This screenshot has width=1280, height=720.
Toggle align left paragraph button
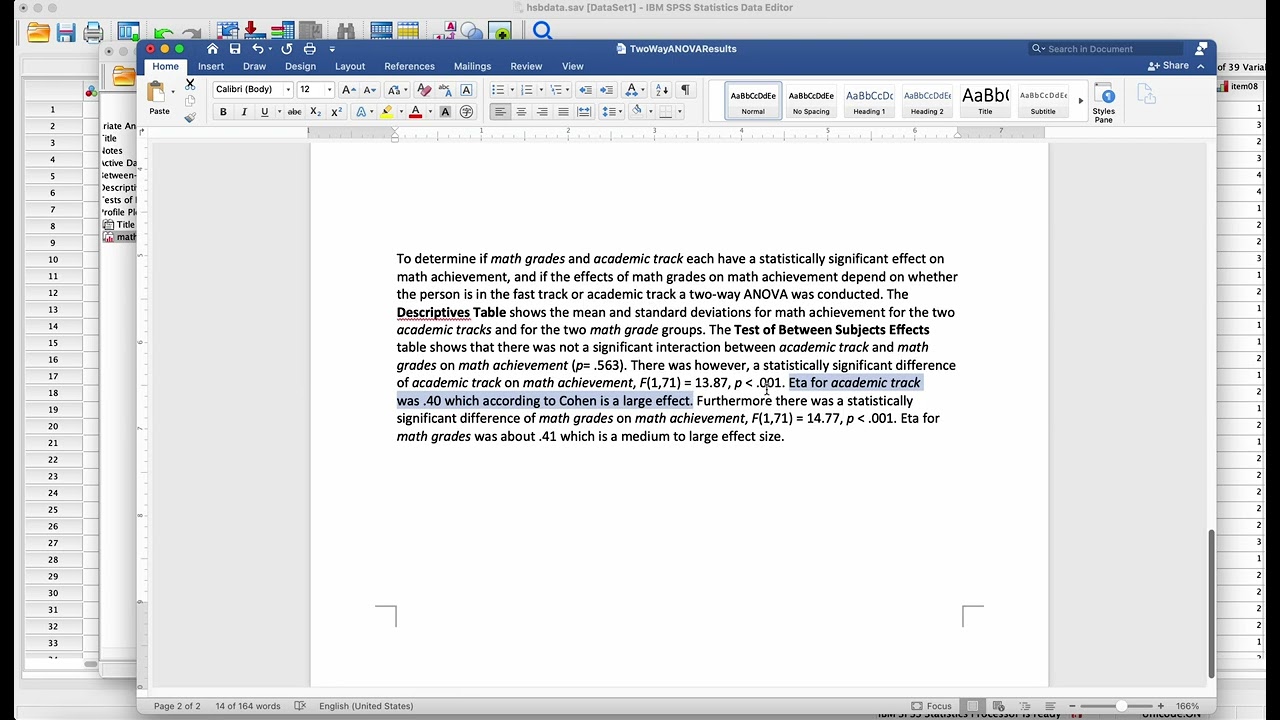coord(500,112)
